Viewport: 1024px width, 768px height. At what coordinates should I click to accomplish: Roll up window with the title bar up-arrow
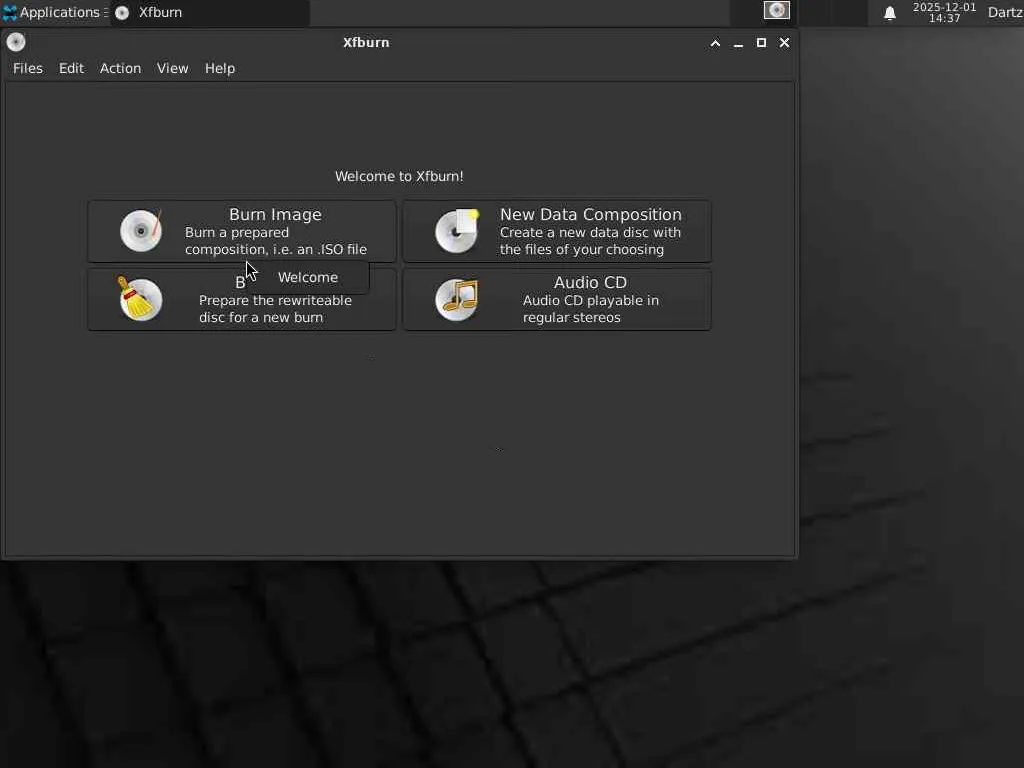(x=715, y=43)
